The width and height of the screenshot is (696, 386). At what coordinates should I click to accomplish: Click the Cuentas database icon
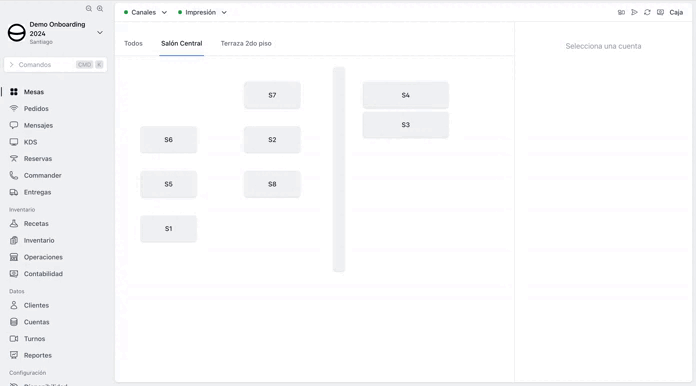(14, 322)
